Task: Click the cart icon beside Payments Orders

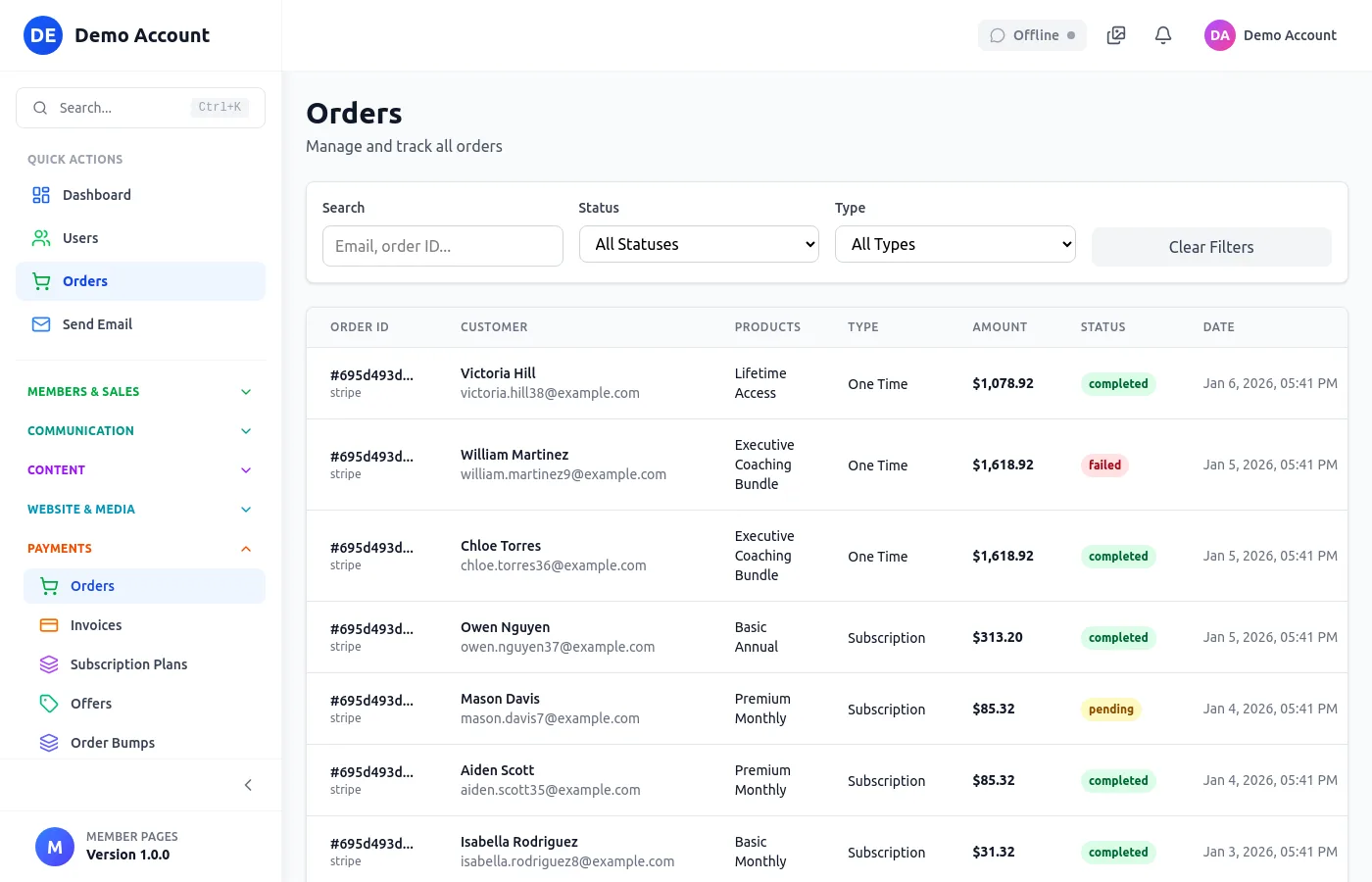Action: click(49, 586)
